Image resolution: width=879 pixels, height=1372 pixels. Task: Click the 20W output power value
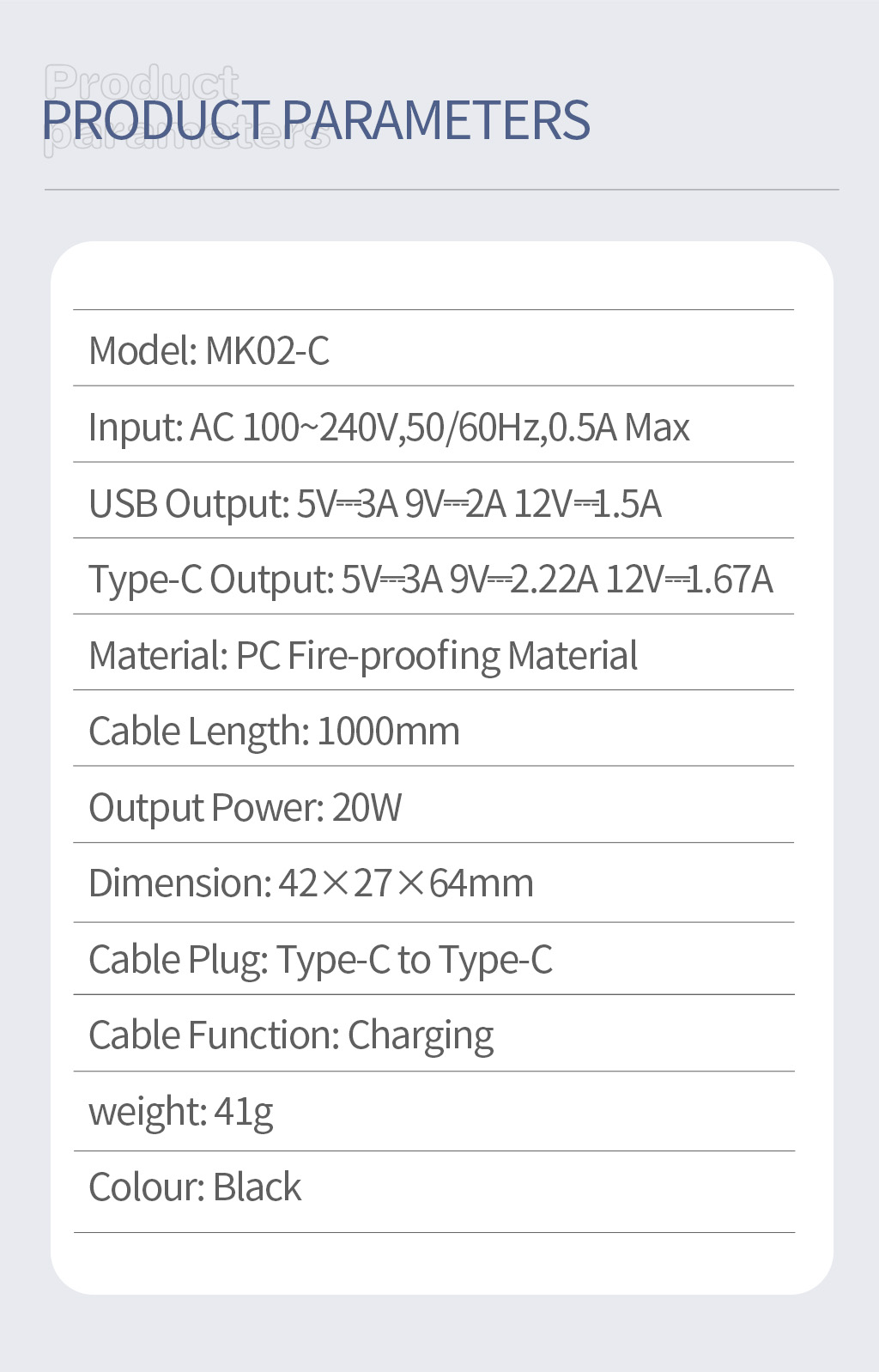coord(367,808)
